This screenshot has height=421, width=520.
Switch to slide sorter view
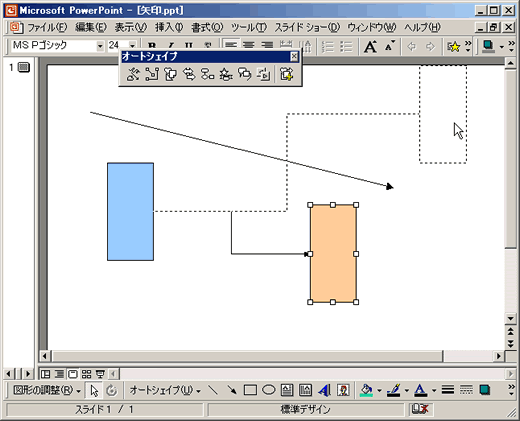86,374
